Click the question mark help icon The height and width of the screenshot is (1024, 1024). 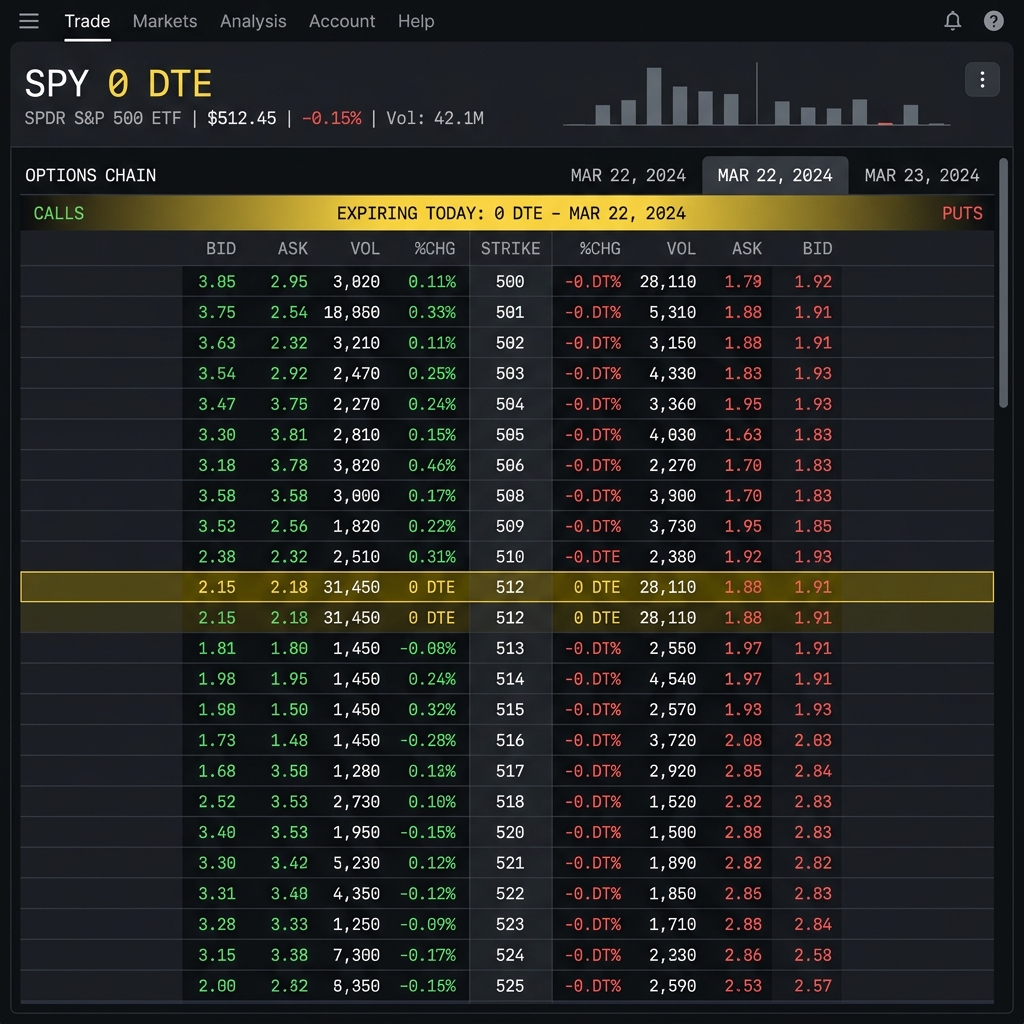point(993,21)
